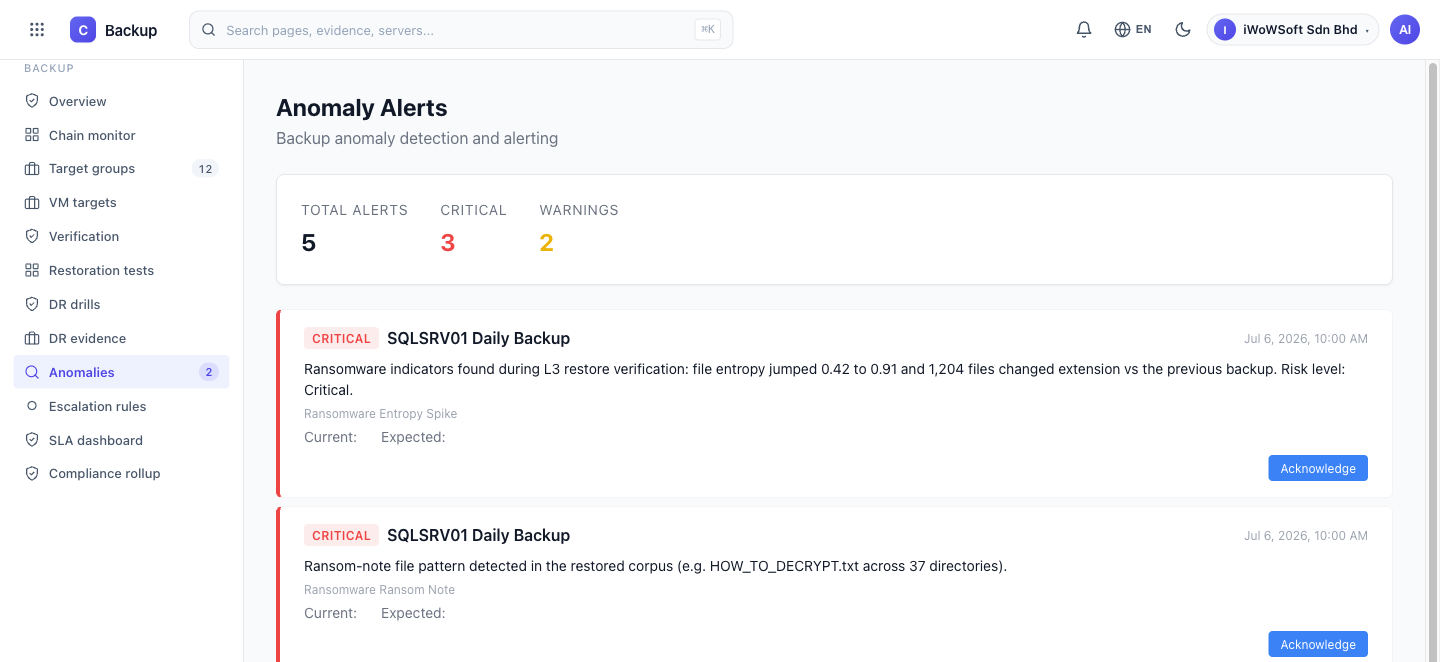Open Compliance rollup
The height and width of the screenshot is (662, 1440).
[x=121, y=474]
